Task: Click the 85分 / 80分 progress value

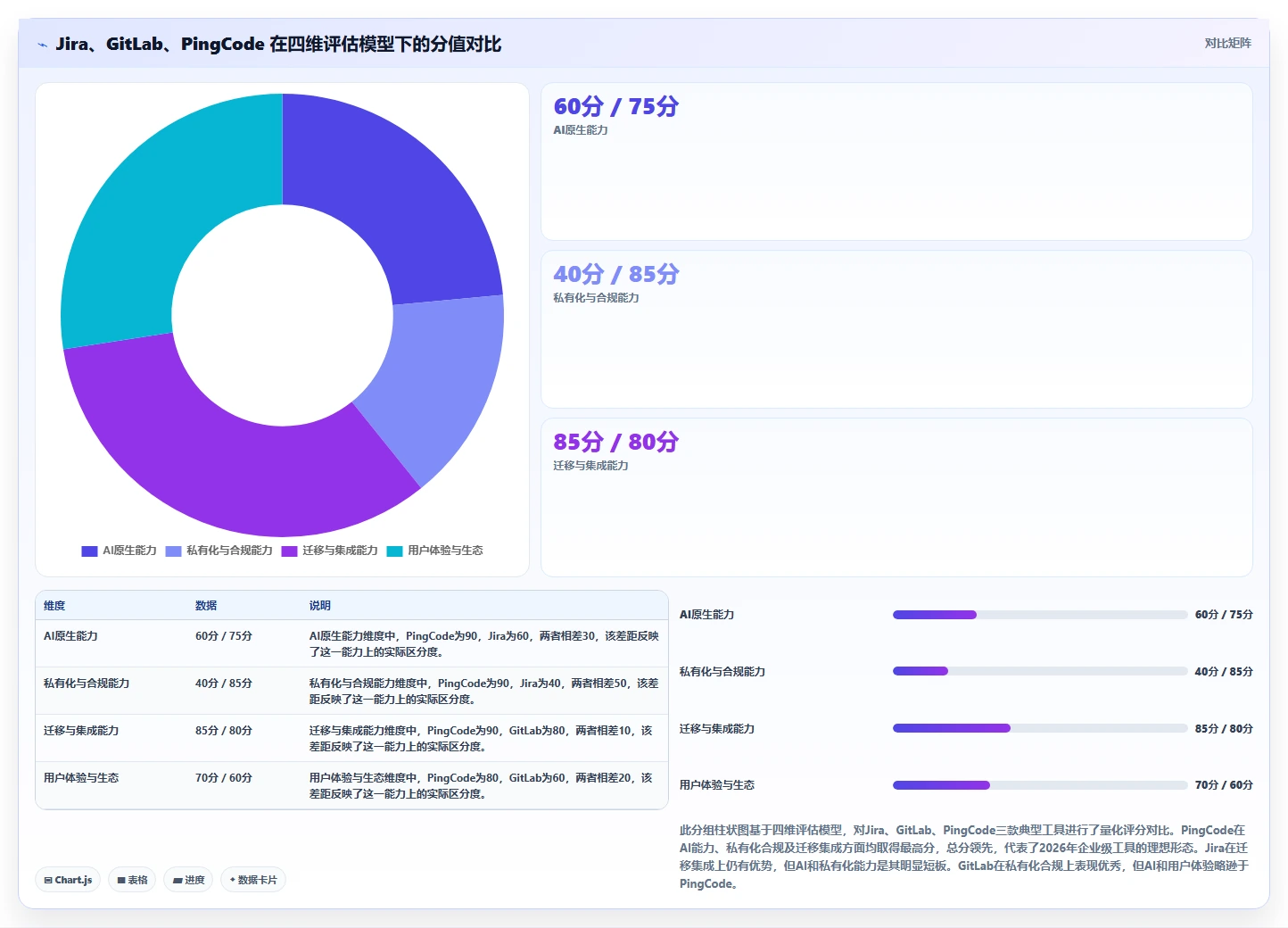Action: tap(1224, 729)
